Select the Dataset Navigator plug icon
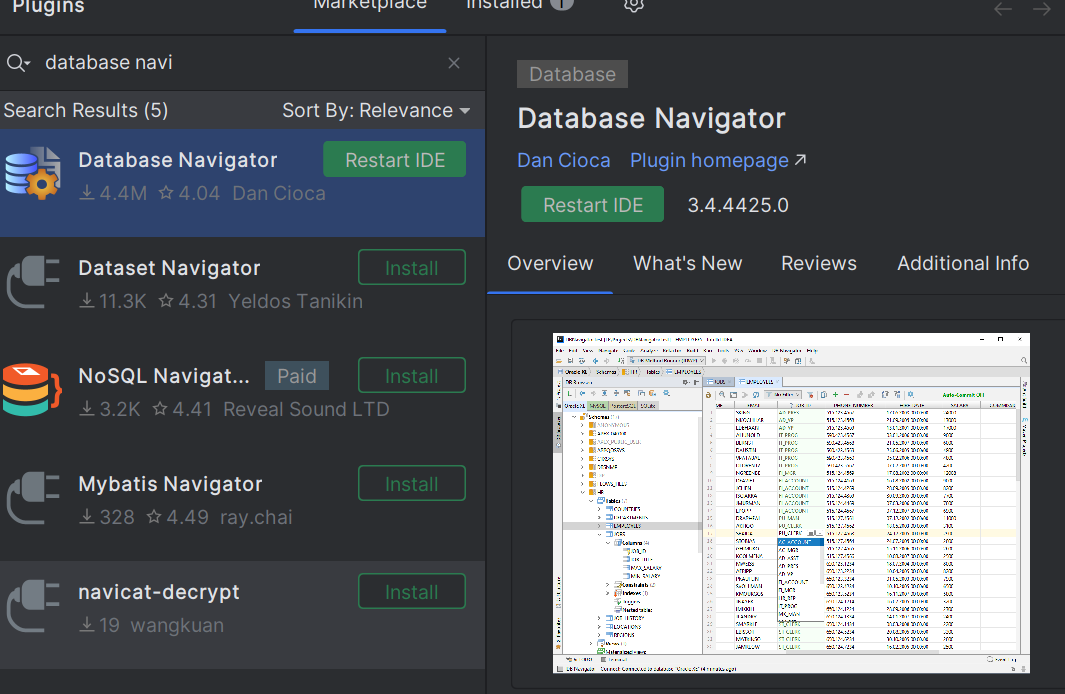This screenshot has width=1065, height=694. tap(33, 281)
